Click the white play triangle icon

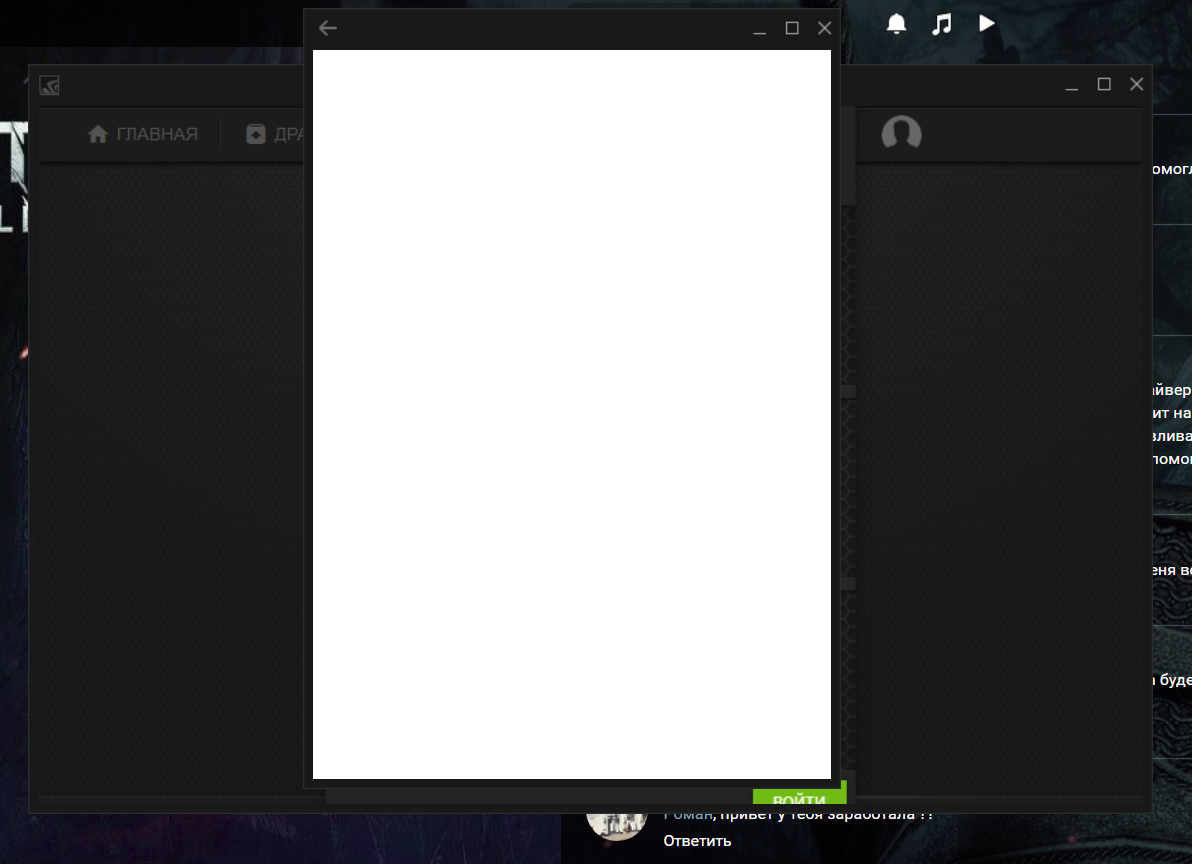tap(987, 24)
